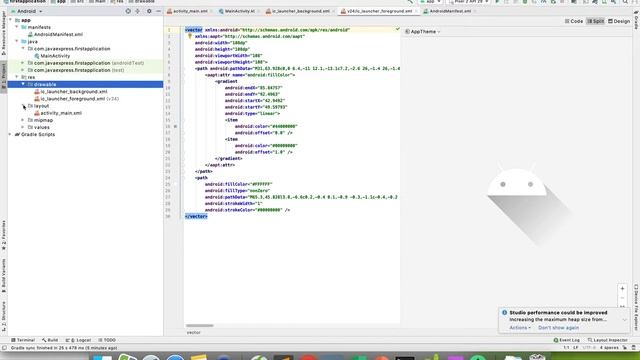Click the line separator LF indicator

[576, 348]
